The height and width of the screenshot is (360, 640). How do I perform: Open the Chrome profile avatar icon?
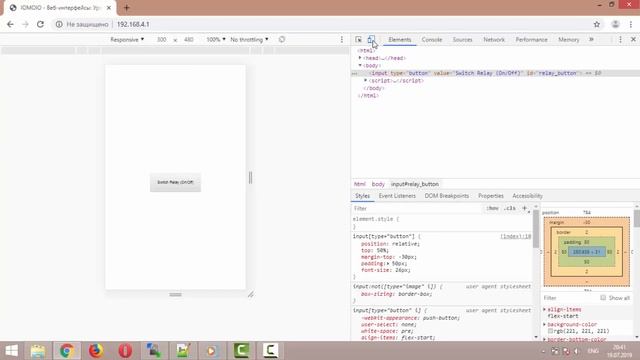615,24
